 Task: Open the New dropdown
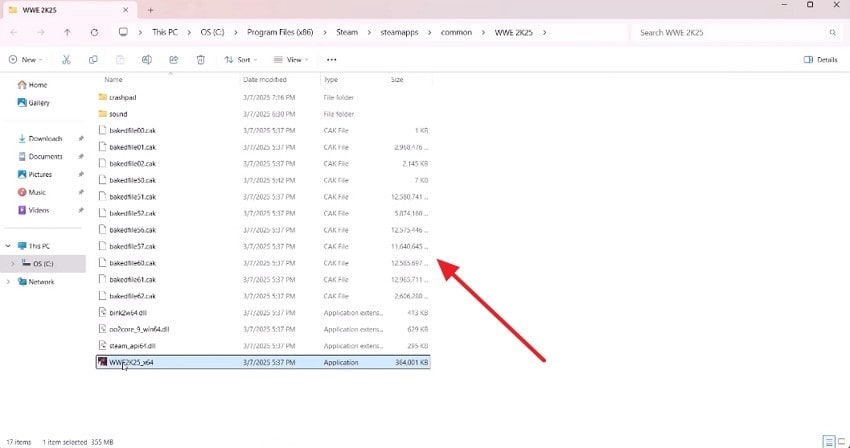(x=25, y=60)
